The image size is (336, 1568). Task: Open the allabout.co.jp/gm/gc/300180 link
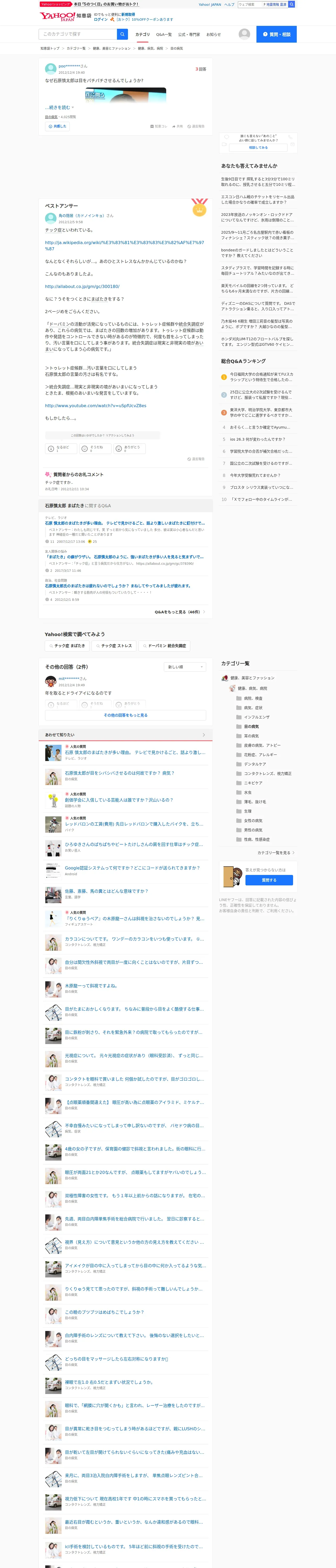coord(82,286)
